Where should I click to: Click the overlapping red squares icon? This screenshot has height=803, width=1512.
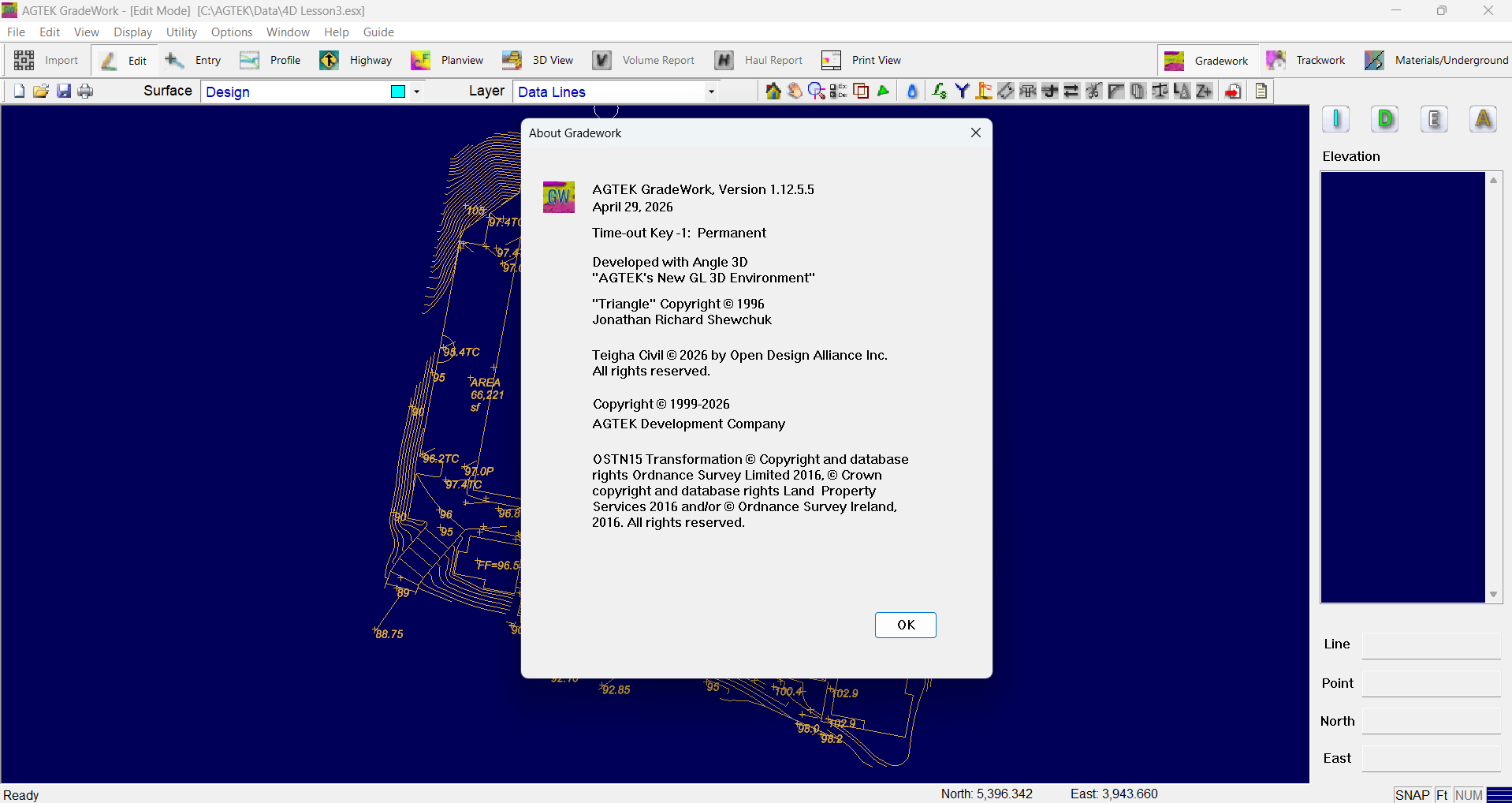(x=861, y=91)
